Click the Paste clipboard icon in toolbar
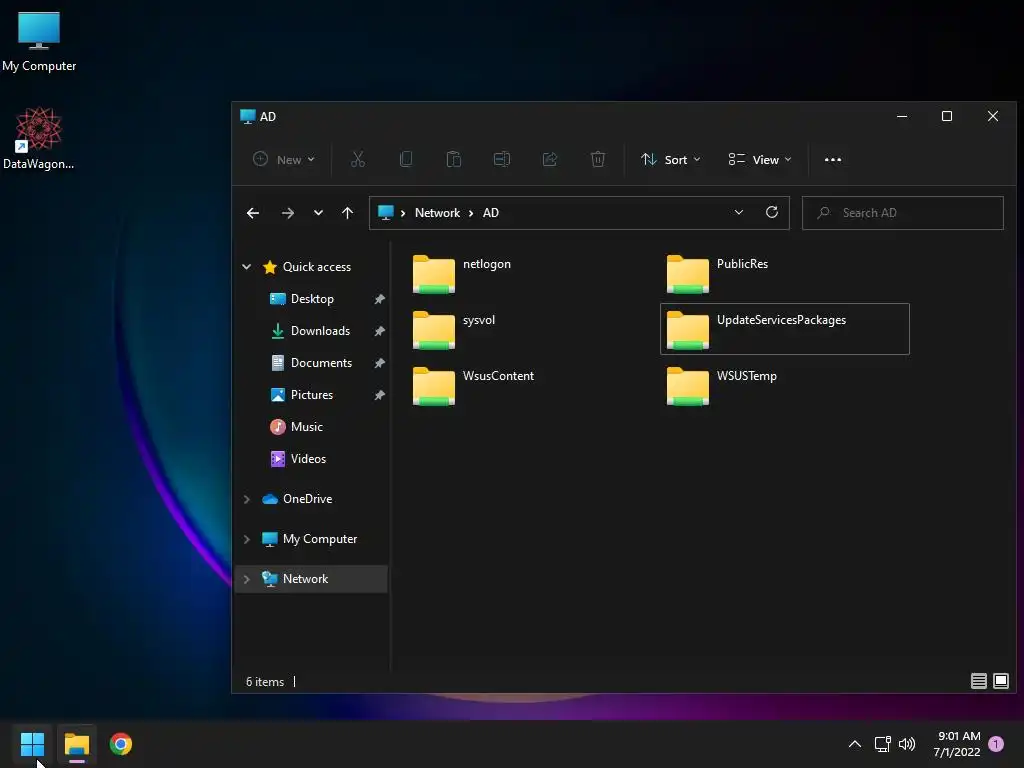The width and height of the screenshot is (1024, 768). click(x=454, y=159)
